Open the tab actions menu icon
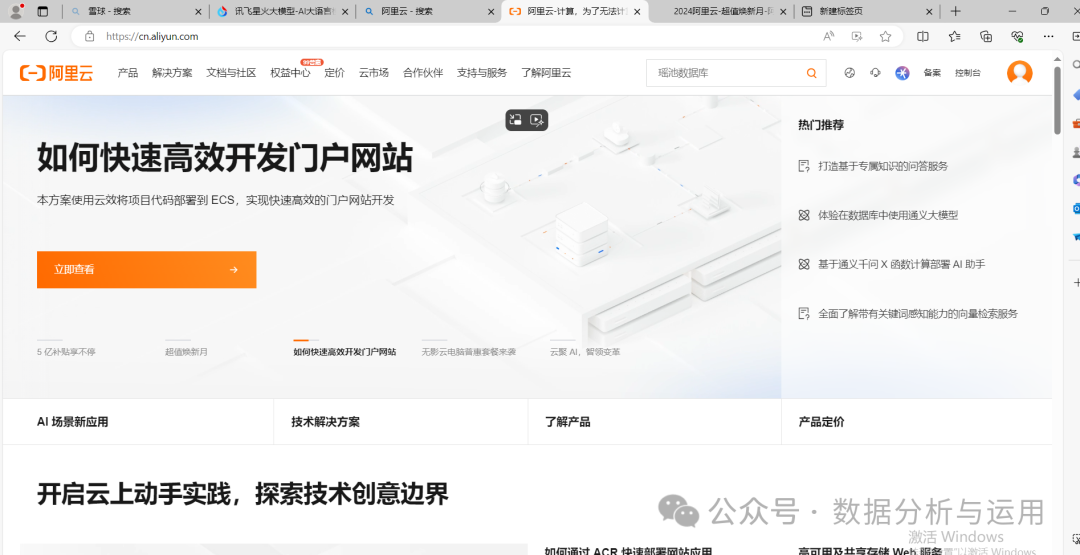 [x=43, y=11]
